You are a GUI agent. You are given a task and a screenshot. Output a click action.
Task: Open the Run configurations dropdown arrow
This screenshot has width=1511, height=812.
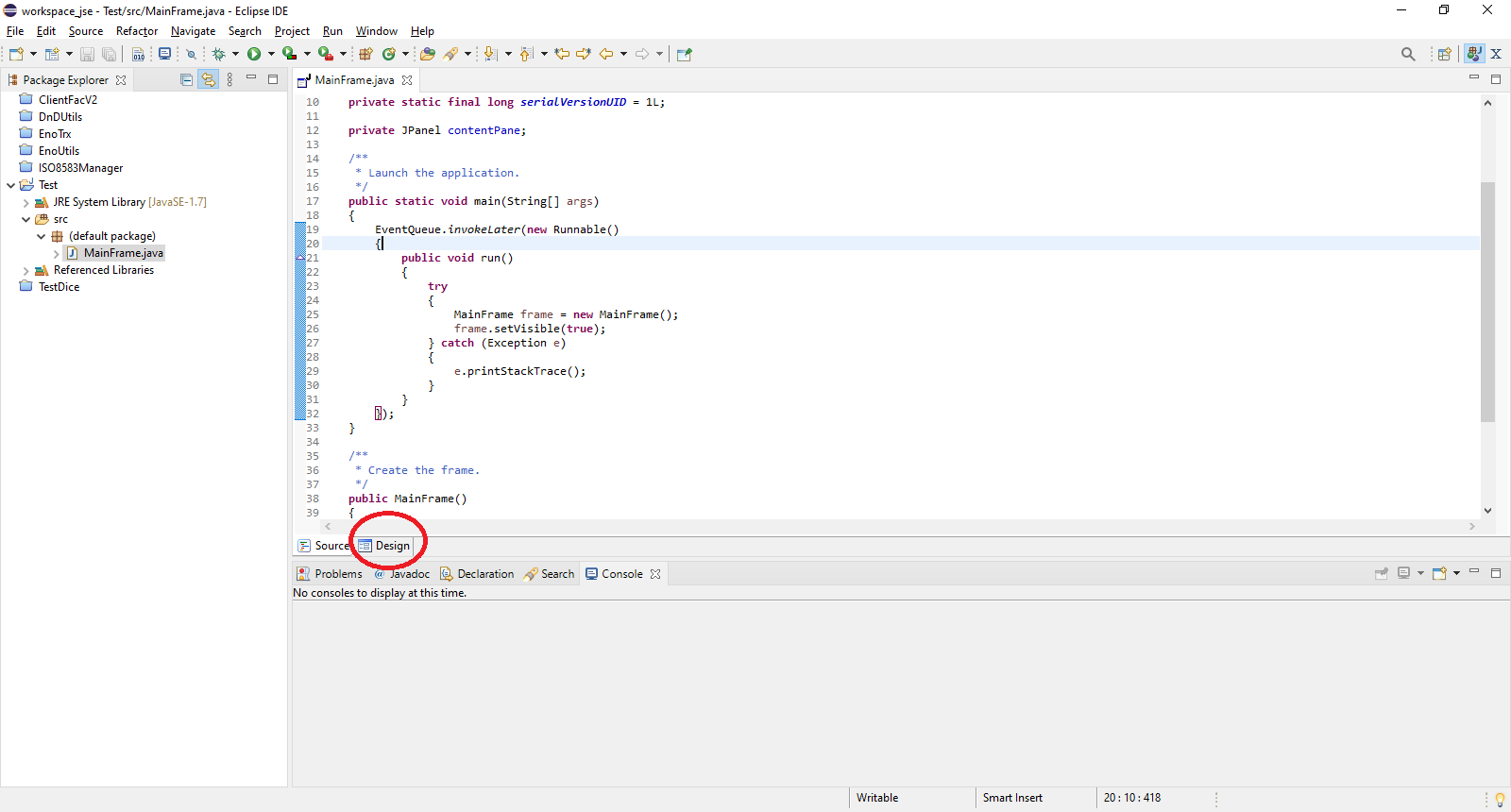[271, 54]
